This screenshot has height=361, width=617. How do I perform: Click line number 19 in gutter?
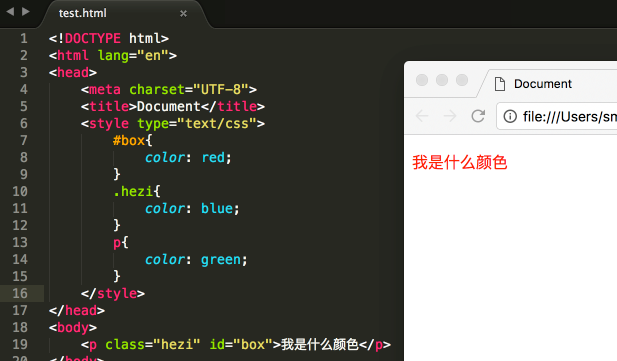coord(20,344)
